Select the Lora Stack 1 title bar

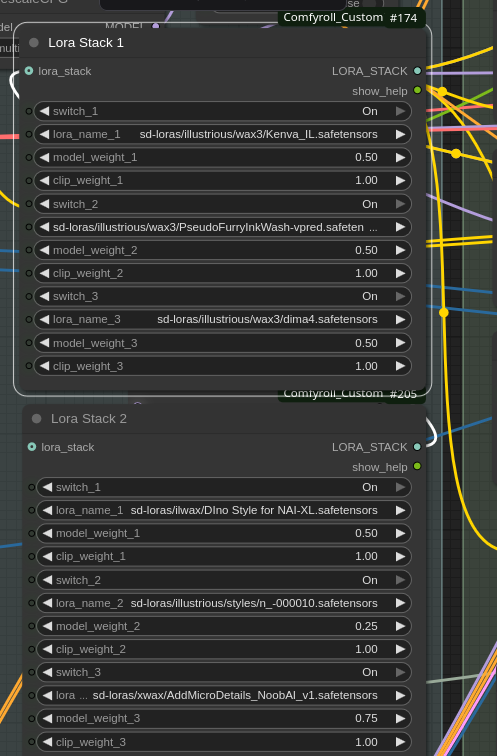tap(222, 42)
